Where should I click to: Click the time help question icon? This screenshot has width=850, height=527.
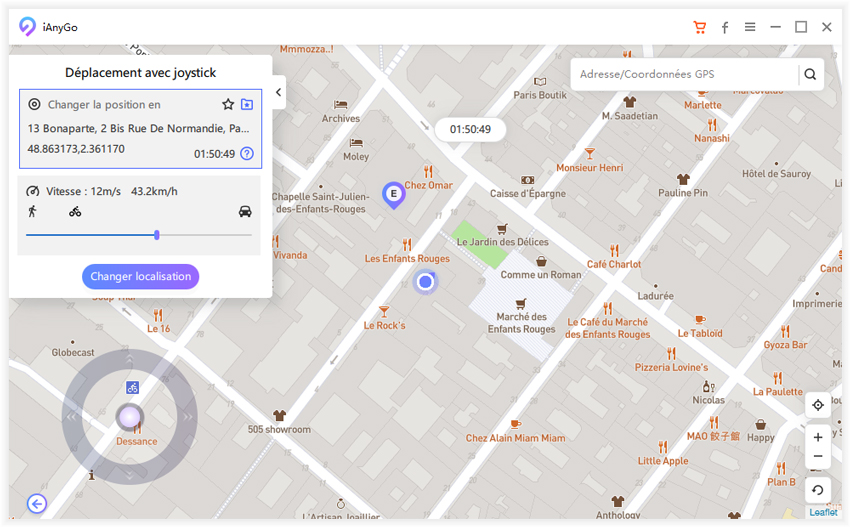[x=247, y=153]
